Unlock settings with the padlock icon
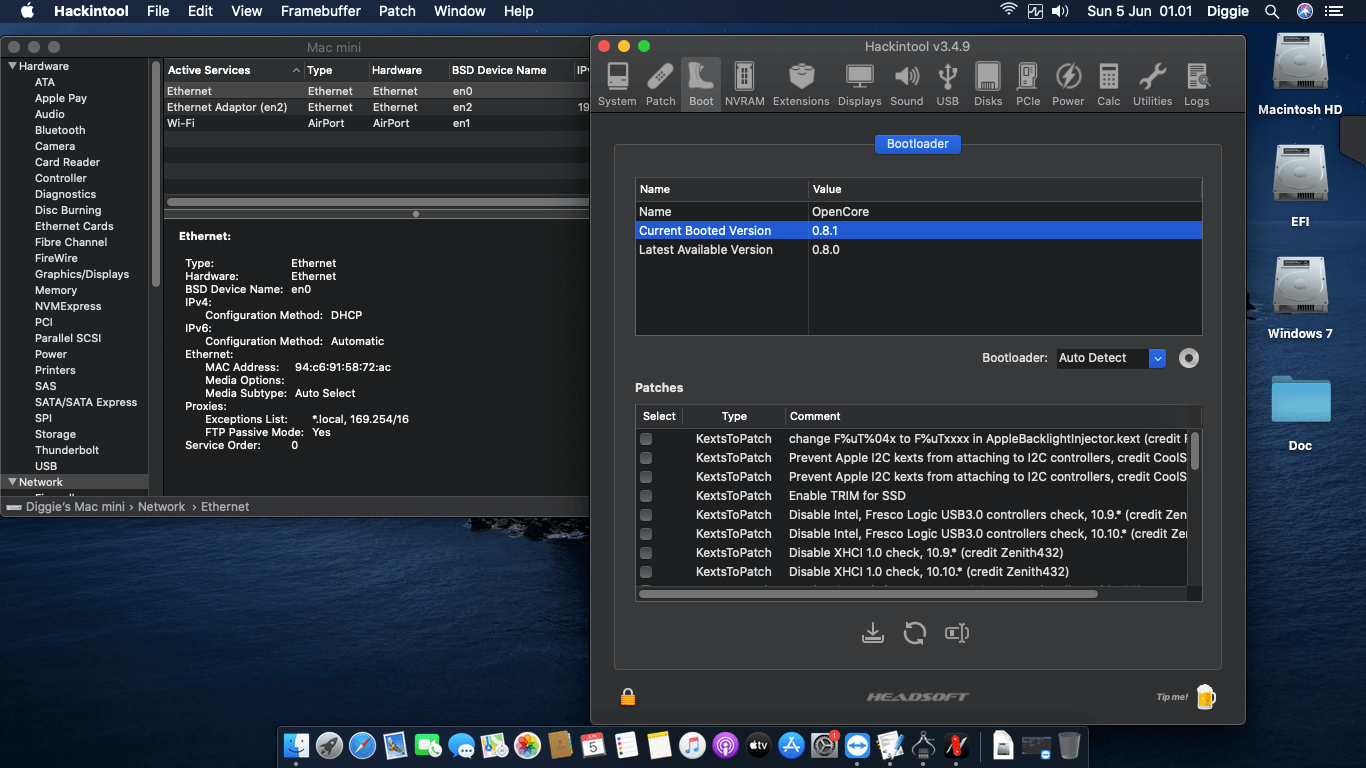Viewport: 1366px width, 768px height. [627, 696]
